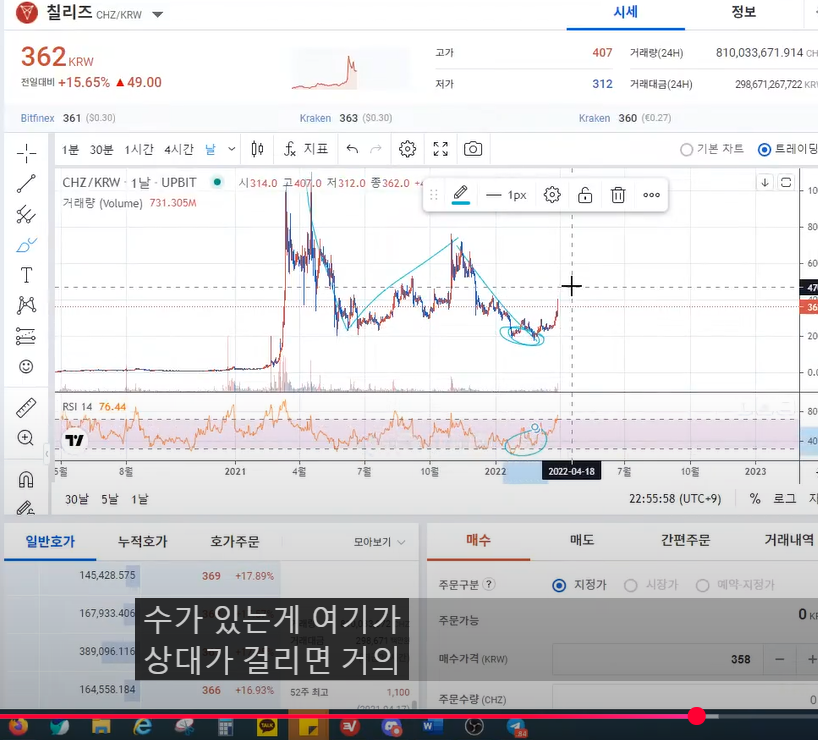Image resolution: width=818 pixels, height=740 pixels.
Task: Open the pitchfork drawing tools
Action: tap(26, 214)
